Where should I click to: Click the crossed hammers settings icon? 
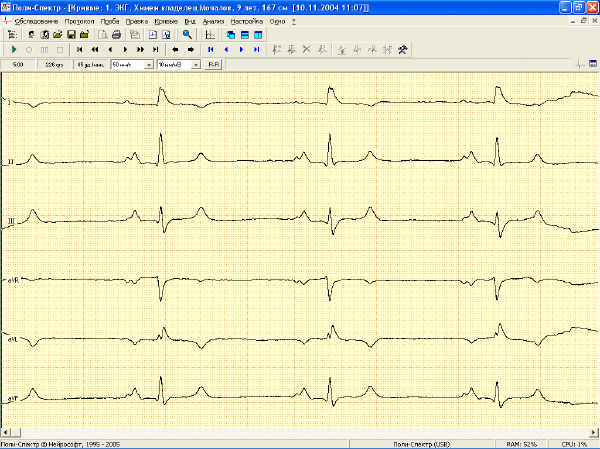(x=403, y=49)
